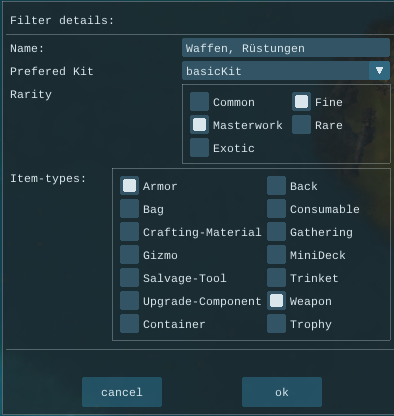Enable the Common rarity checkbox
The image size is (394, 416).
(x=199, y=102)
